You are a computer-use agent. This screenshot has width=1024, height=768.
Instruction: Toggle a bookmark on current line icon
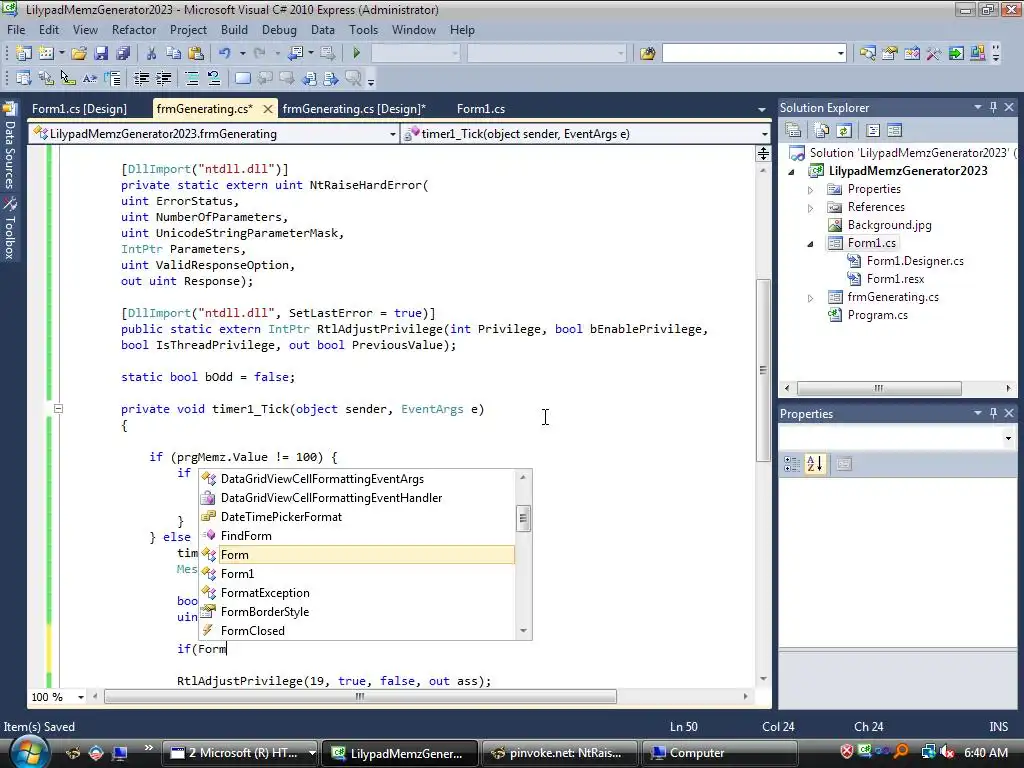(242, 79)
